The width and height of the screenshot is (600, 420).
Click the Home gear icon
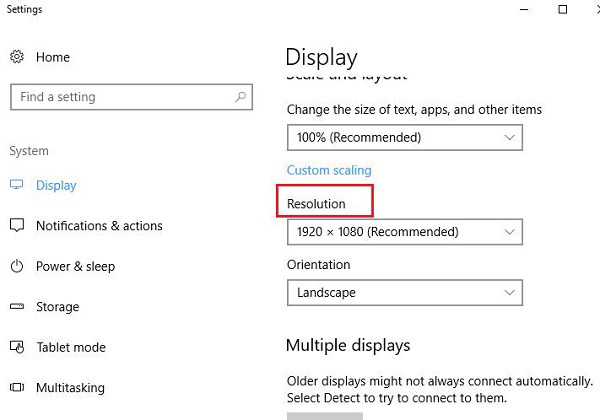pos(17,57)
